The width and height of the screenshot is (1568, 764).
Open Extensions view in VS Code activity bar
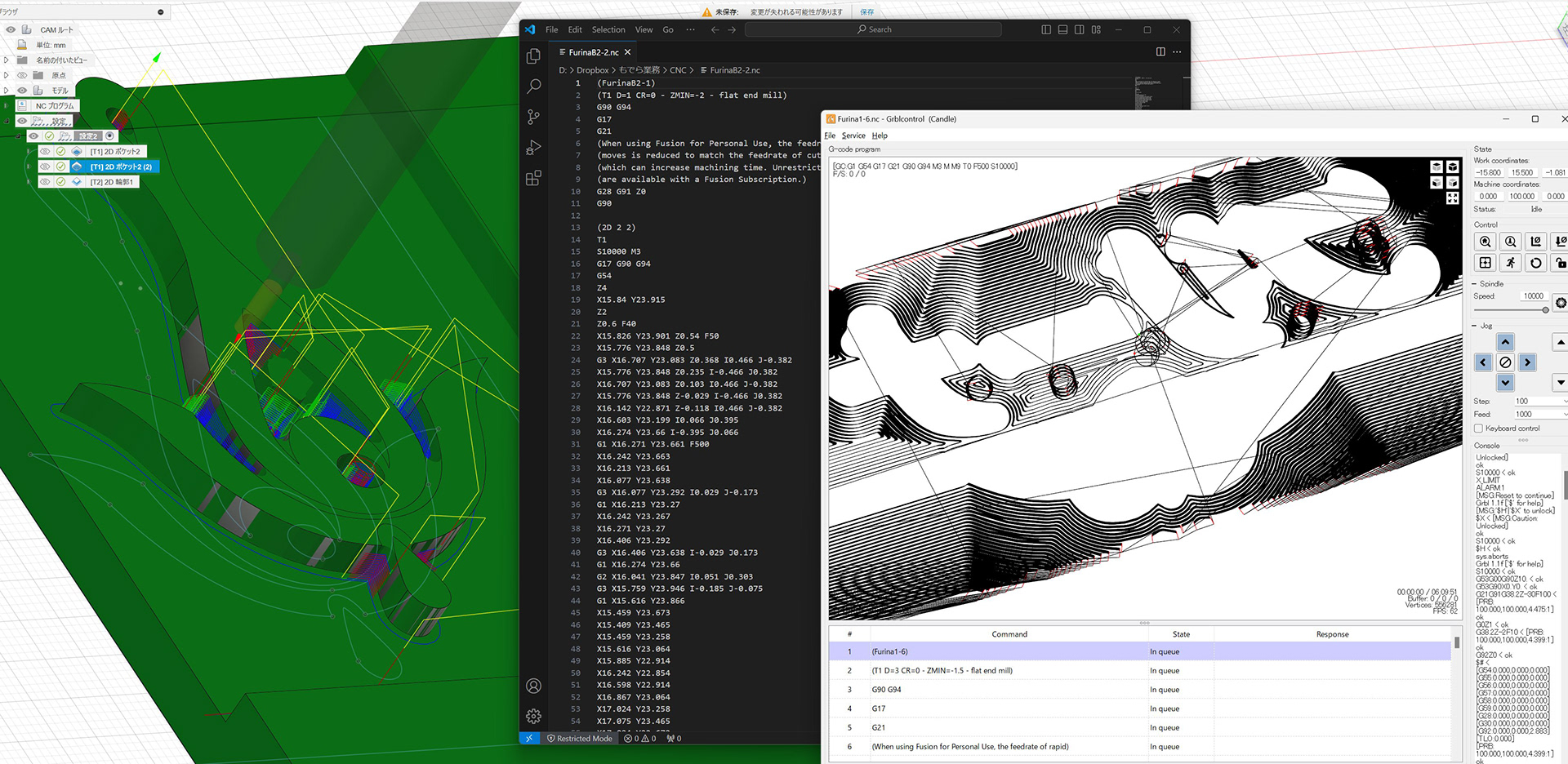click(533, 178)
